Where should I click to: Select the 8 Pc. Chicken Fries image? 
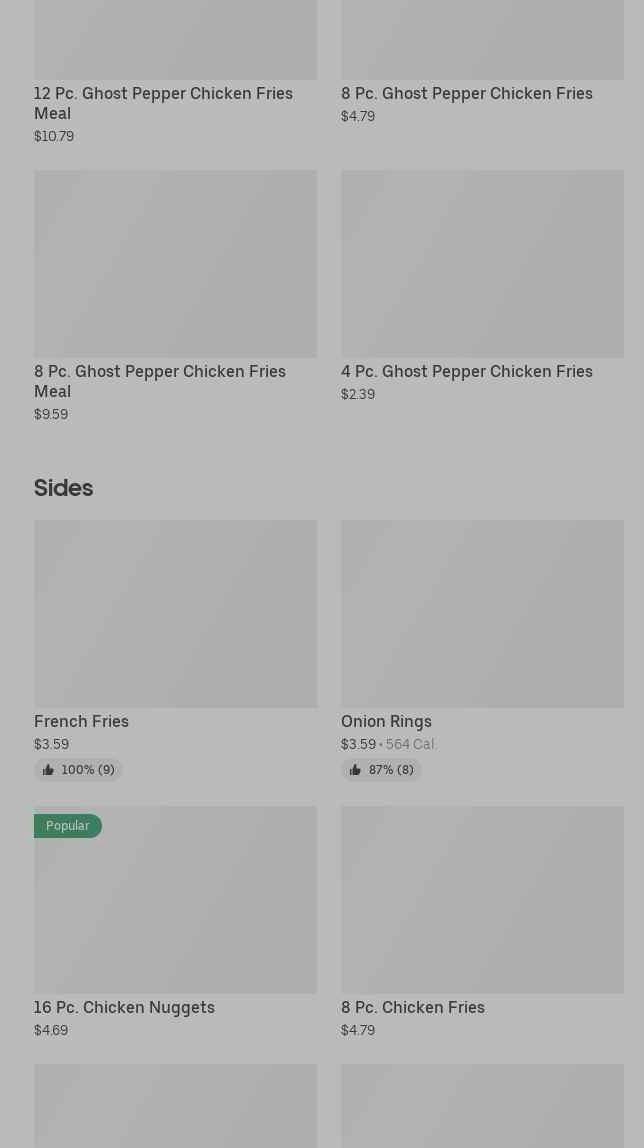pos(482,900)
